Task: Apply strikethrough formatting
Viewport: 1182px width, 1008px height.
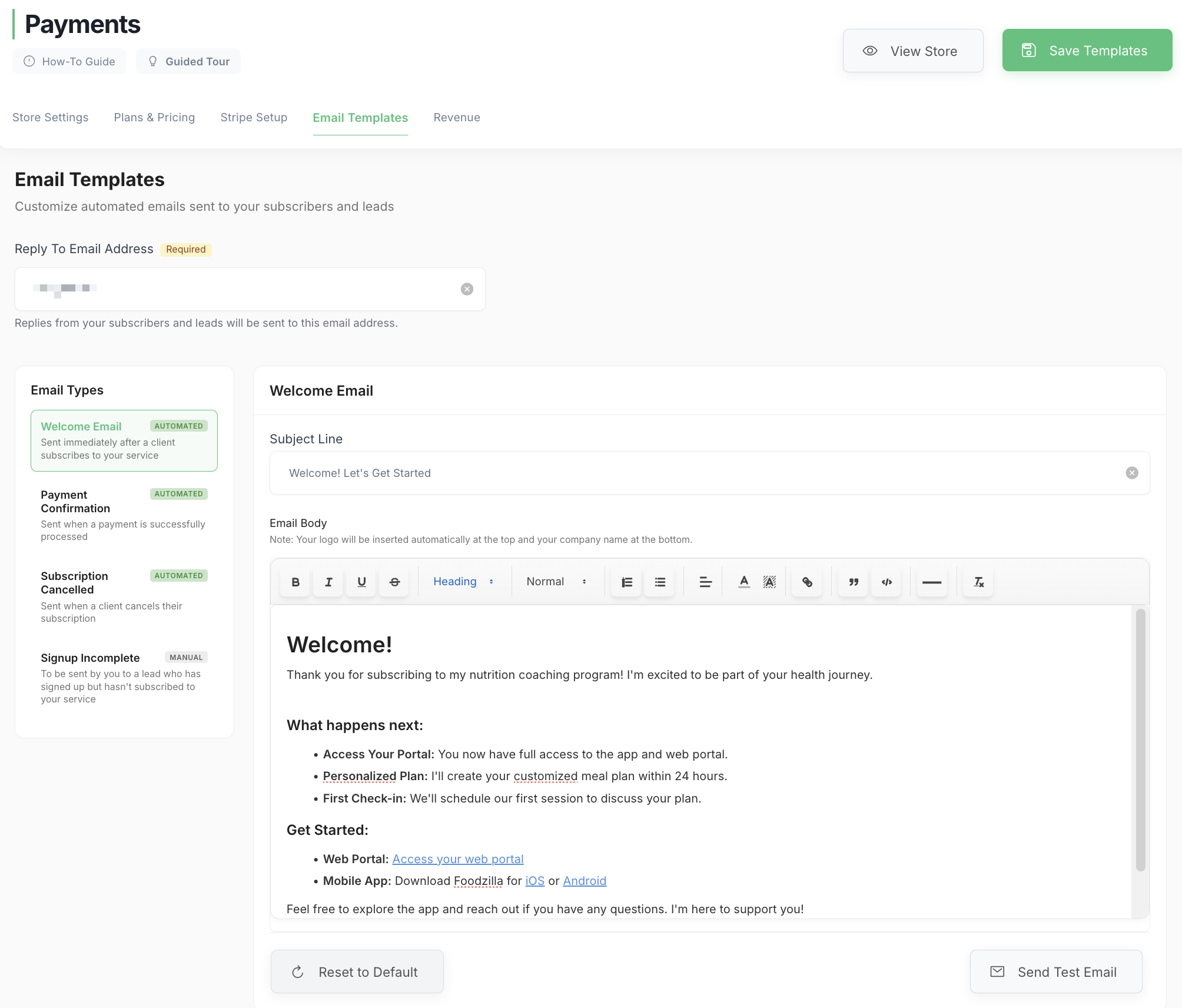Action: [x=394, y=582]
